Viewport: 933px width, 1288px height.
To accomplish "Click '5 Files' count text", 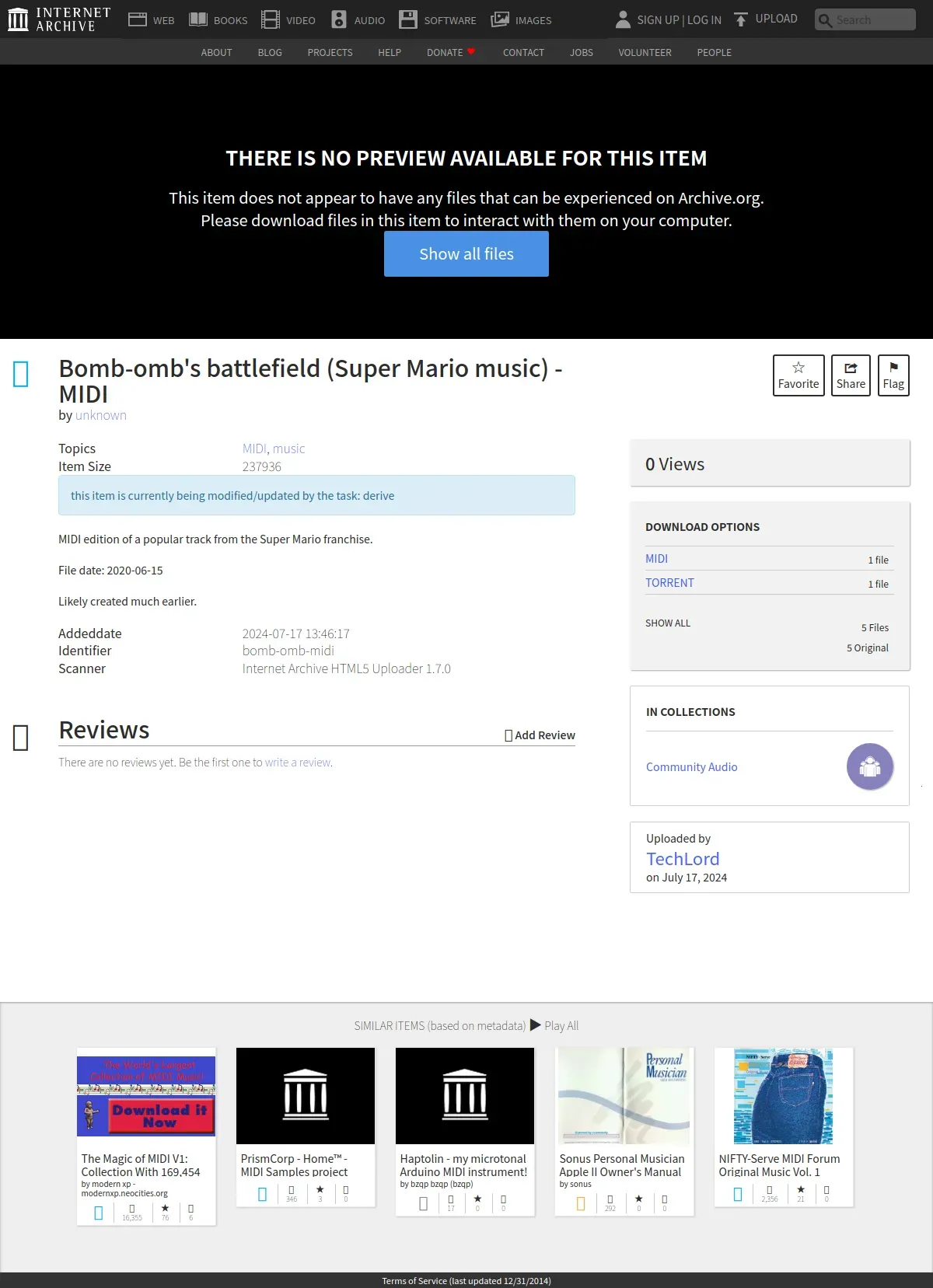I will (x=875, y=627).
